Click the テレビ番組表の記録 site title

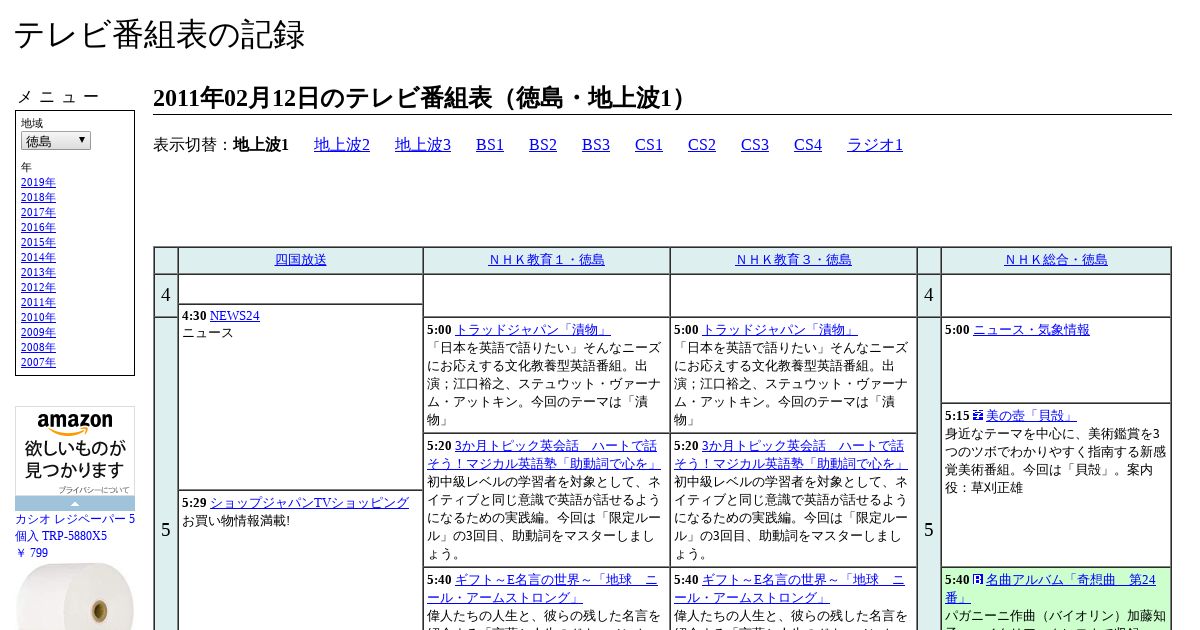click(x=159, y=35)
